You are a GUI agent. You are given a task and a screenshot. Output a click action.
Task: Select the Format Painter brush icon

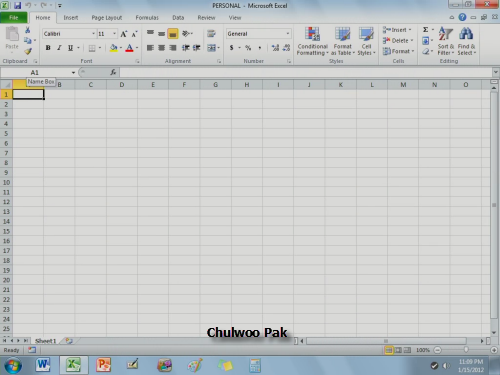tap(28, 51)
